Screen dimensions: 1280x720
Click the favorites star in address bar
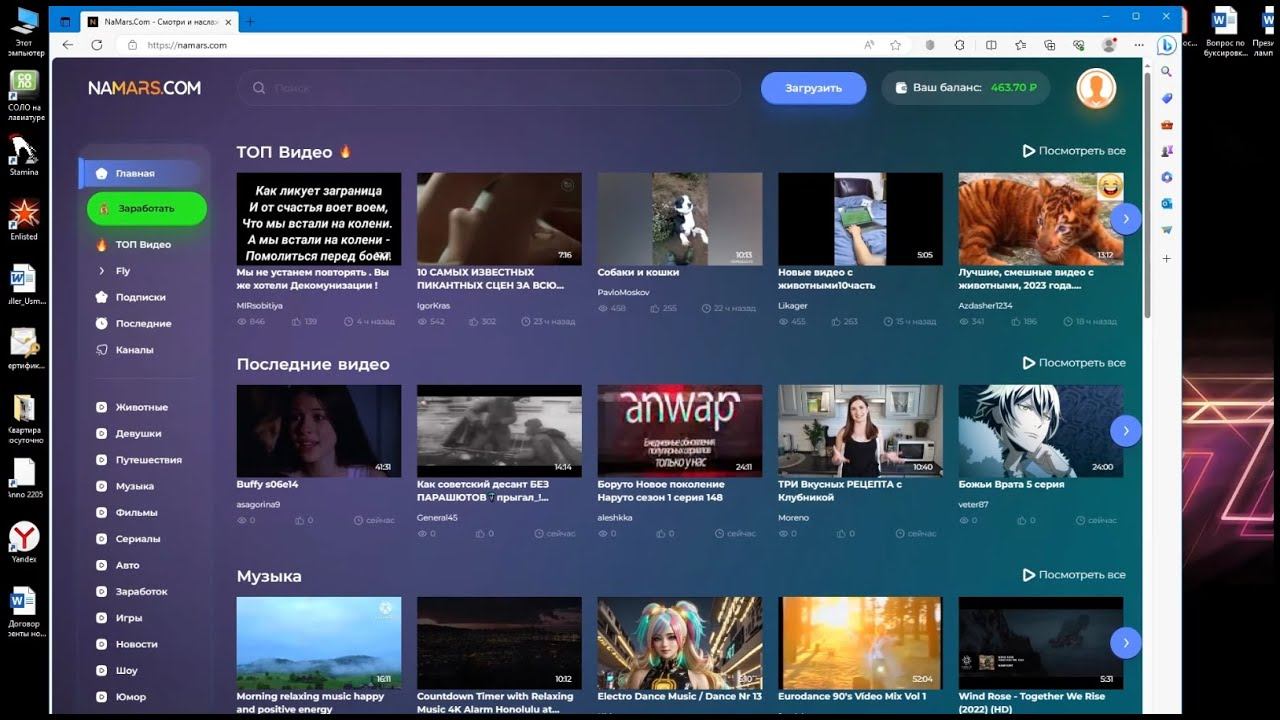(895, 45)
